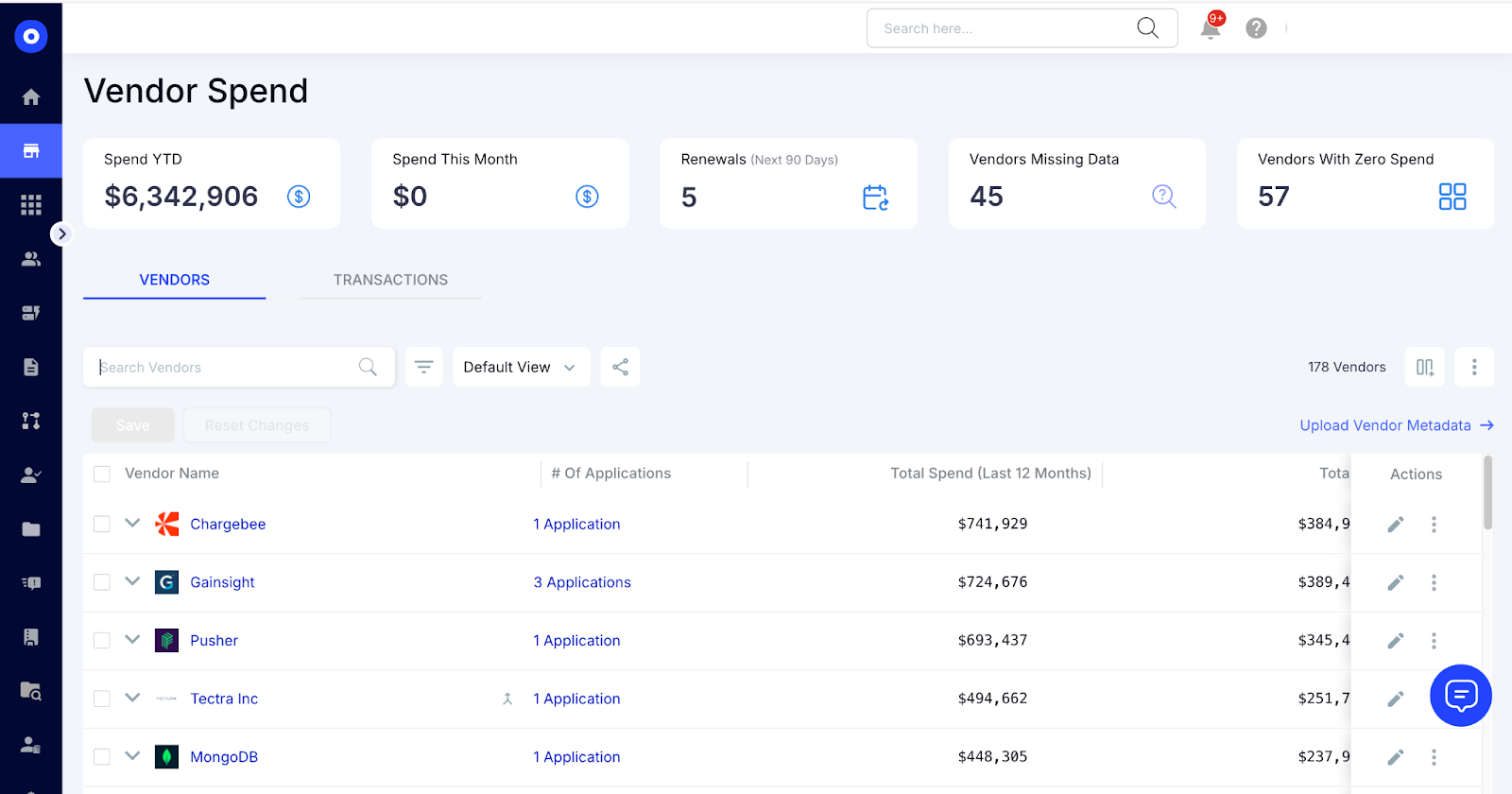Open the help question mark icon
The height and width of the screenshot is (794, 1512).
click(1256, 28)
